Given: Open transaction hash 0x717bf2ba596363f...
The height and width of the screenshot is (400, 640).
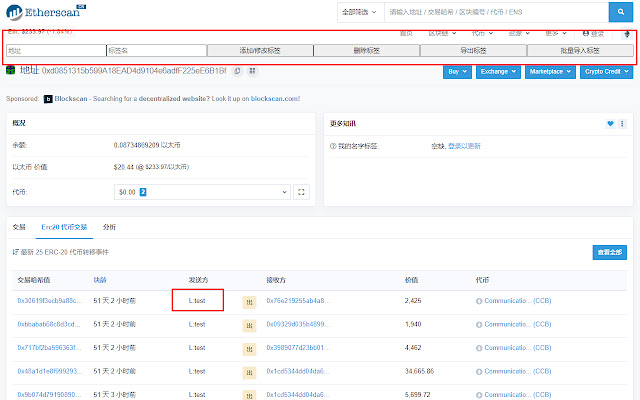Looking at the screenshot, I should click(x=49, y=348).
